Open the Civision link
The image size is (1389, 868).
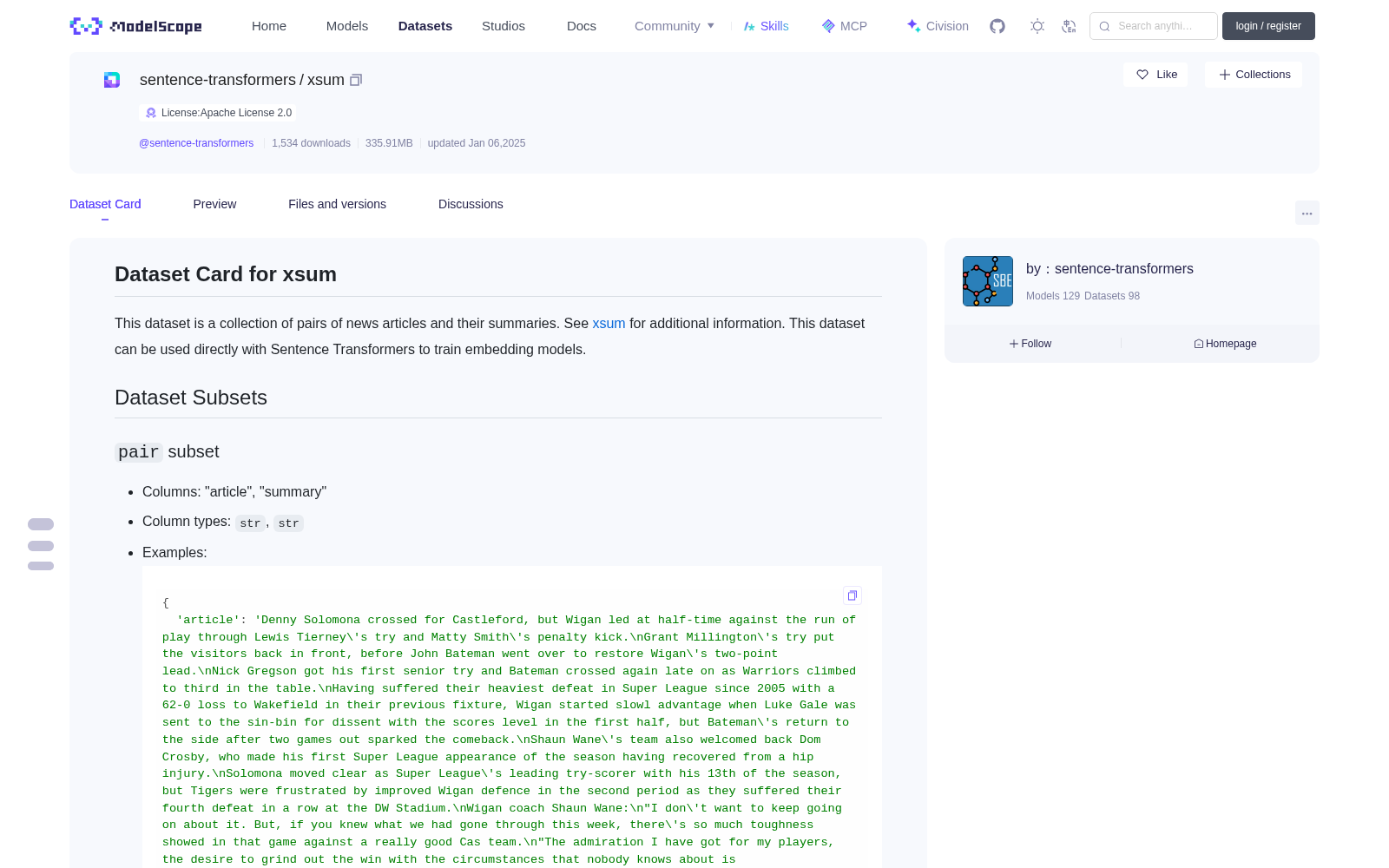click(x=938, y=26)
